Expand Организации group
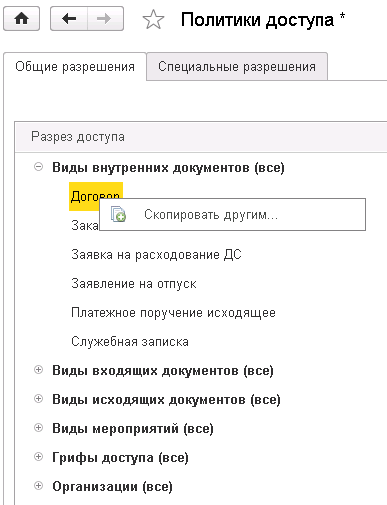 coord(39,486)
